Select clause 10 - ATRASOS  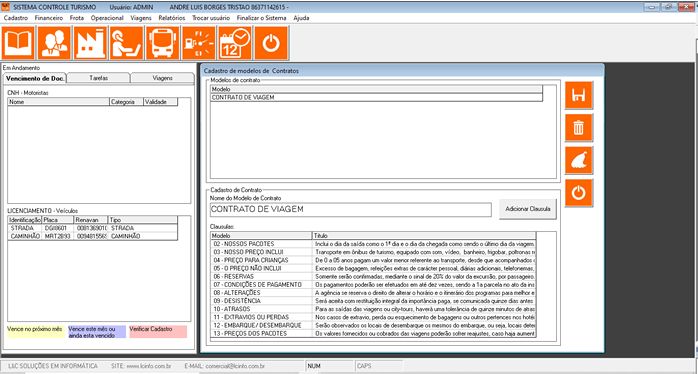coord(373,309)
